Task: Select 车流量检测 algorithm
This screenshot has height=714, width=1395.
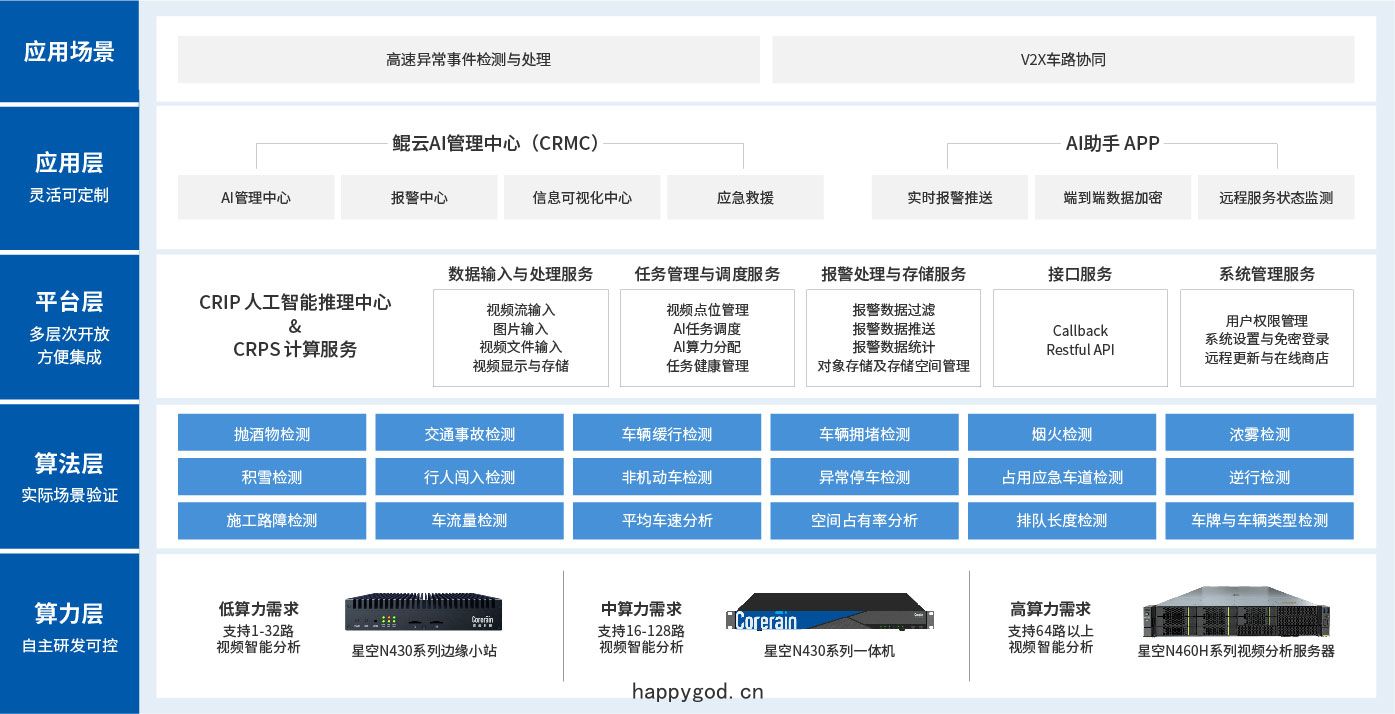Action: pos(469,520)
